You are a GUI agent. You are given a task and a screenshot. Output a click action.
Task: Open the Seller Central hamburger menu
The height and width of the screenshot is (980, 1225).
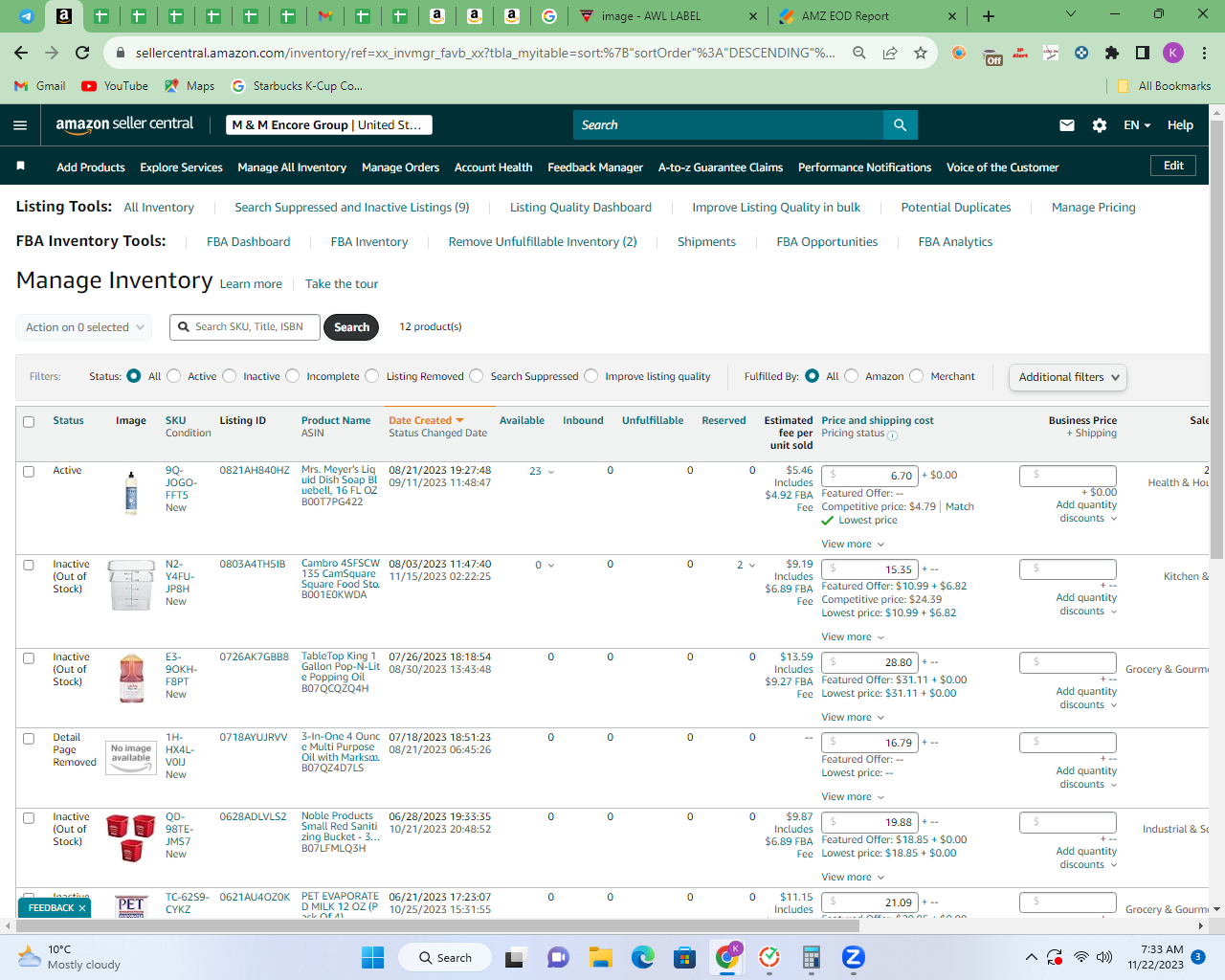(x=20, y=125)
